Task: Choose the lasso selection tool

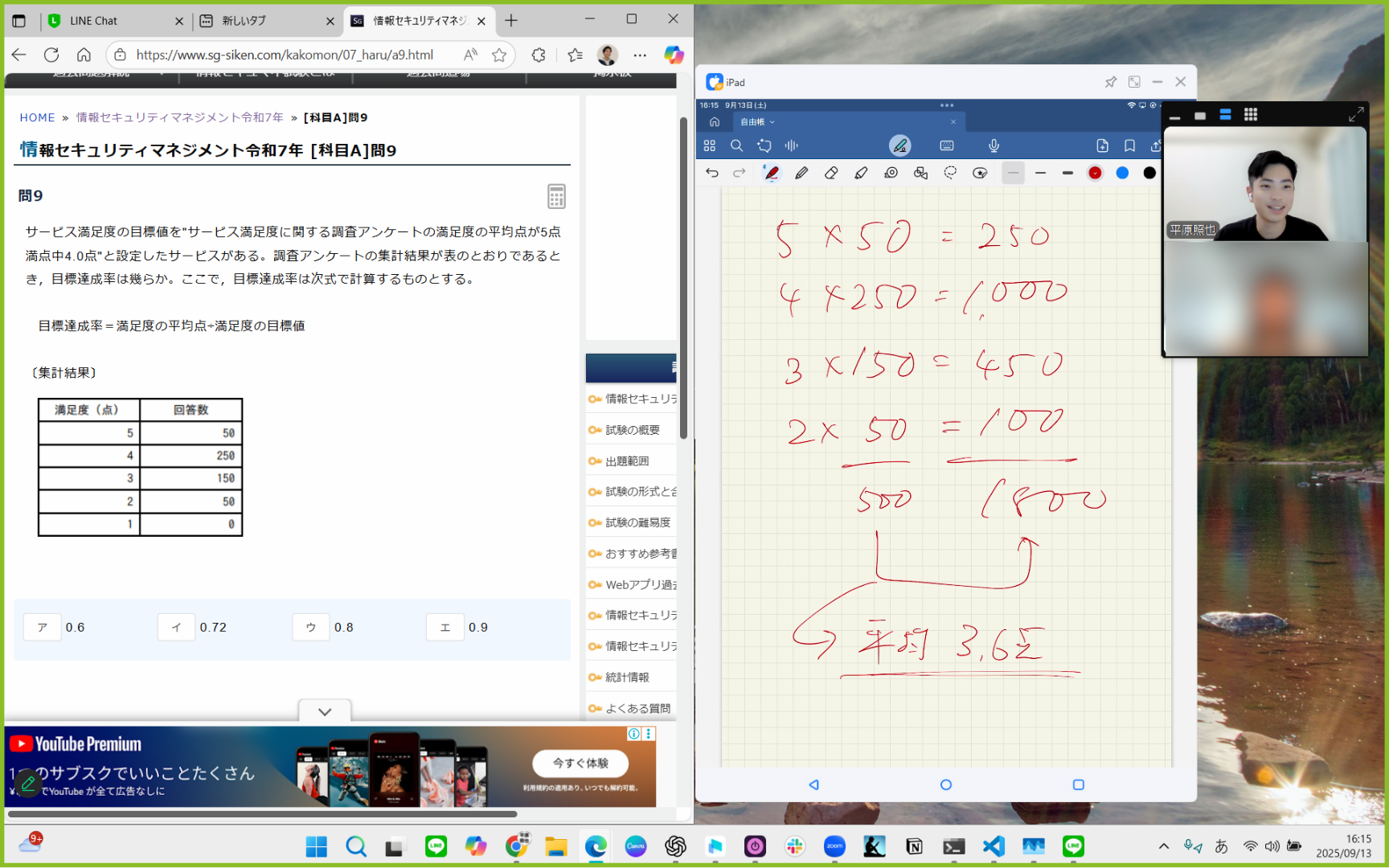Action: [950, 173]
